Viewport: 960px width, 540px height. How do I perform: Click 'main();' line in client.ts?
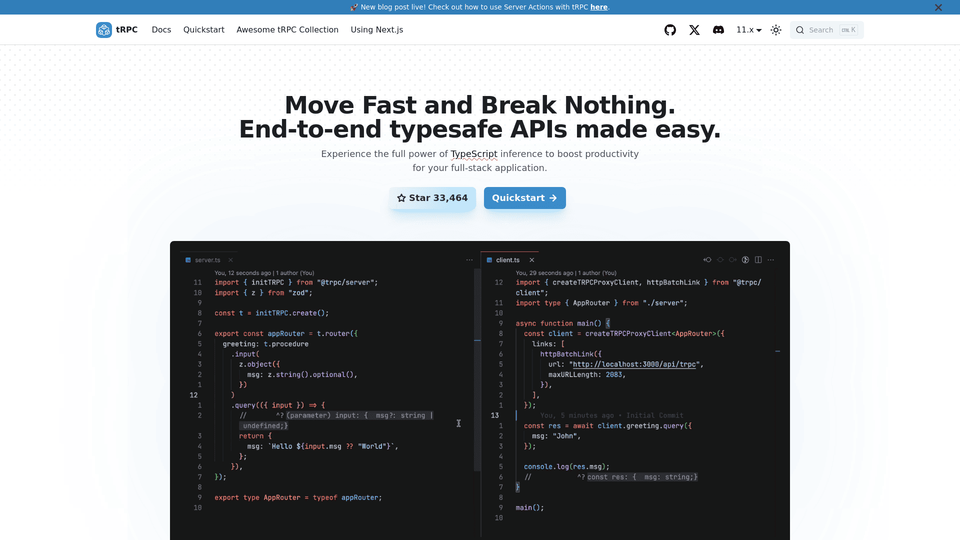530,508
